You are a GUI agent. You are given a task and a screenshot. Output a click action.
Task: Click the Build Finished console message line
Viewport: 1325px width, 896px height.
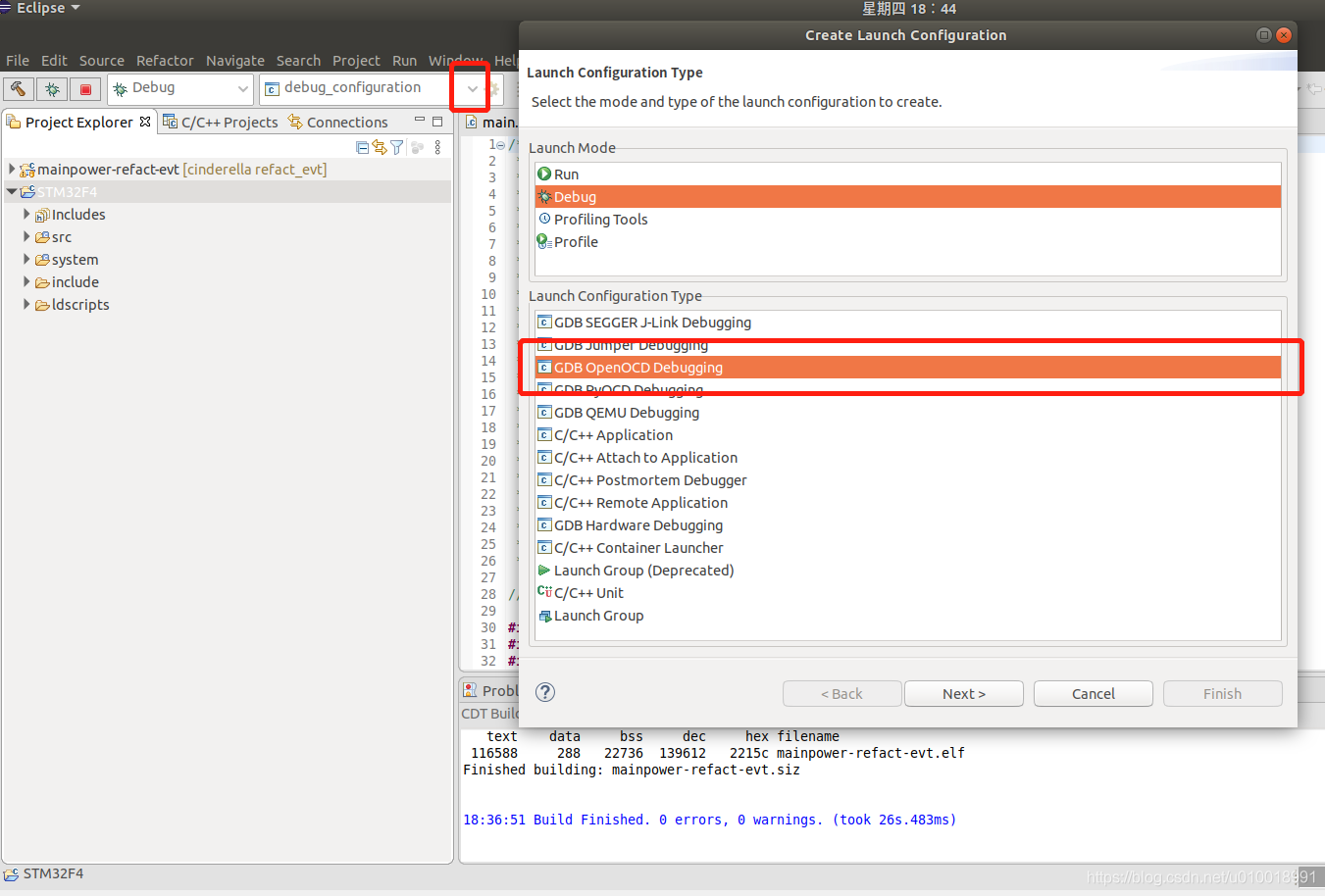[709, 820]
